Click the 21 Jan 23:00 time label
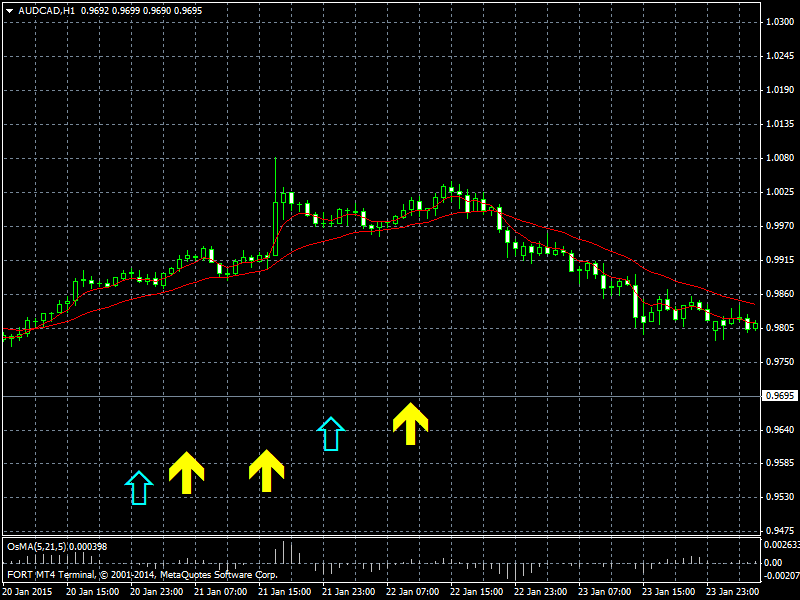 click(x=349, y=592)
